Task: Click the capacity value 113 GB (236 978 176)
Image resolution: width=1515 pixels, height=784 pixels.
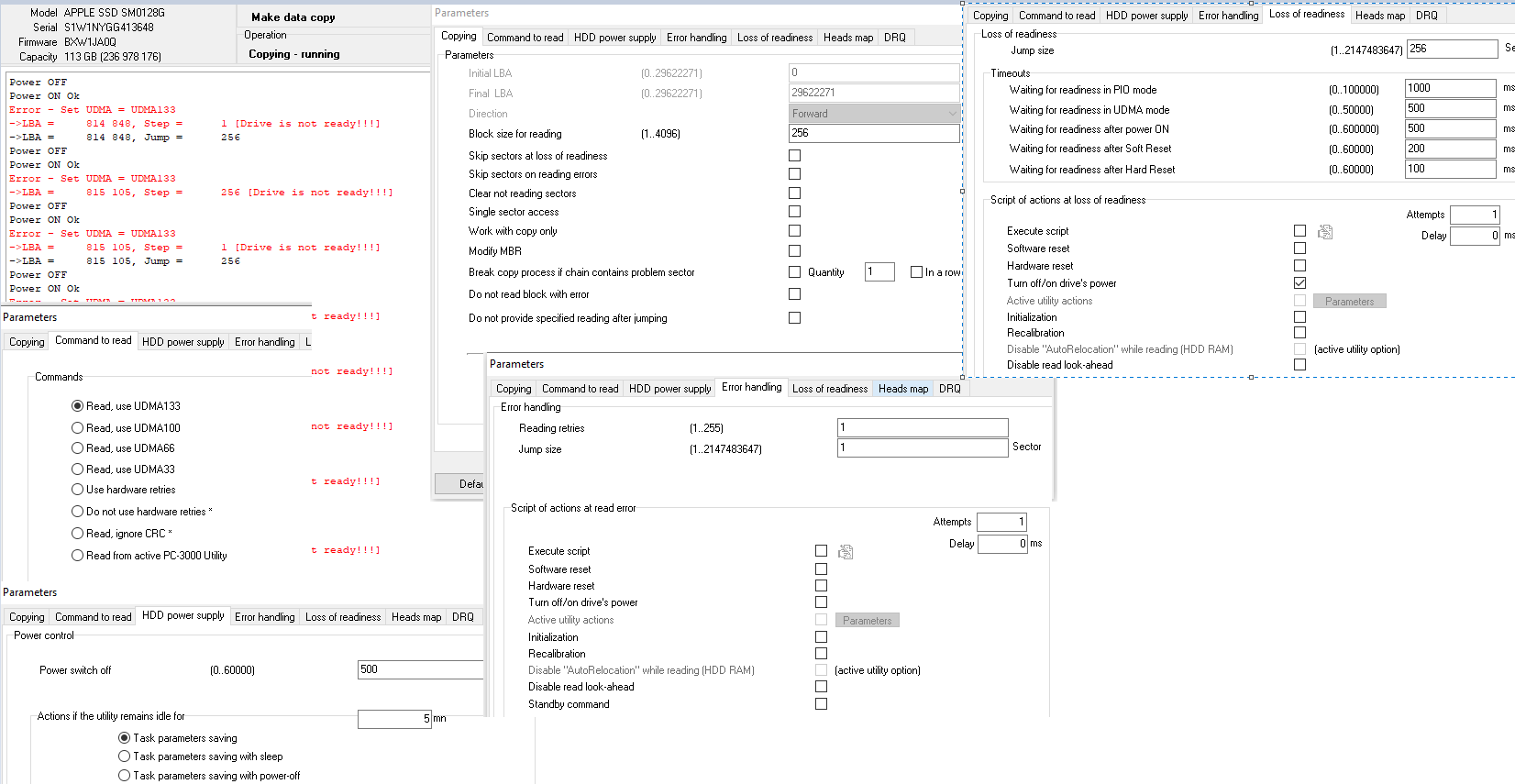Action: tap(113, 57)
